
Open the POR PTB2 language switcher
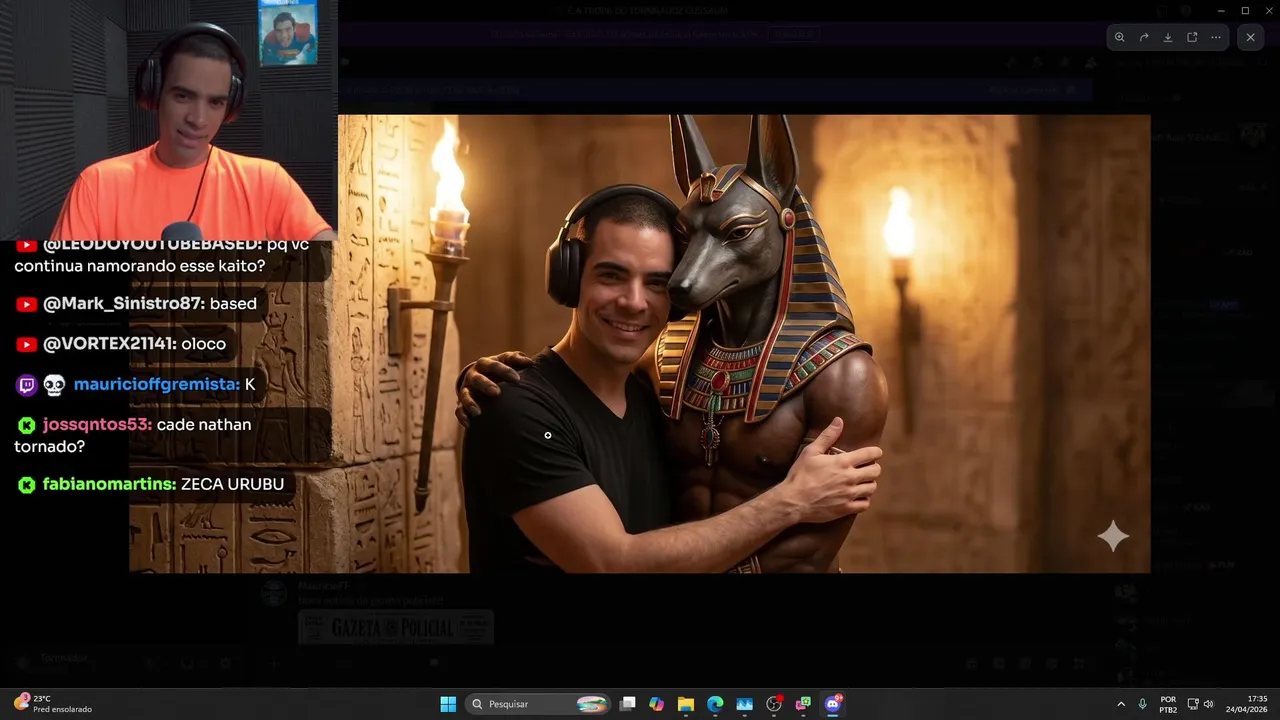[1168, 704]
